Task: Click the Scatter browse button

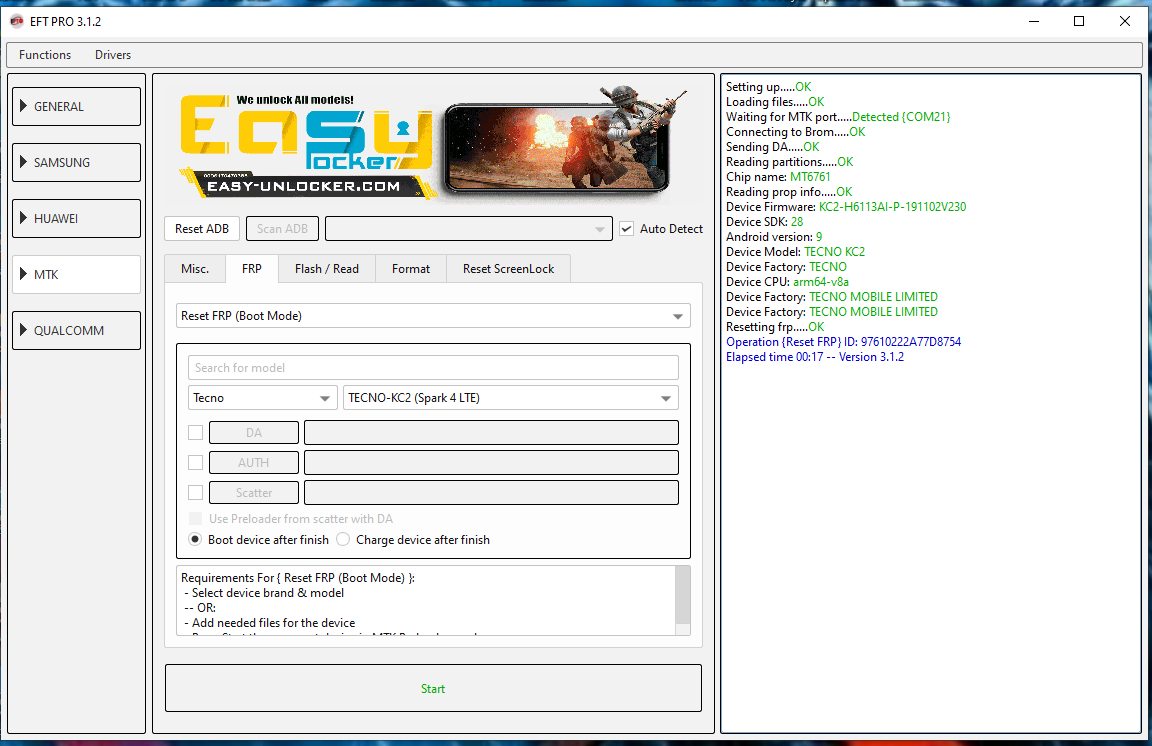Action: click(x=254, y=492)
